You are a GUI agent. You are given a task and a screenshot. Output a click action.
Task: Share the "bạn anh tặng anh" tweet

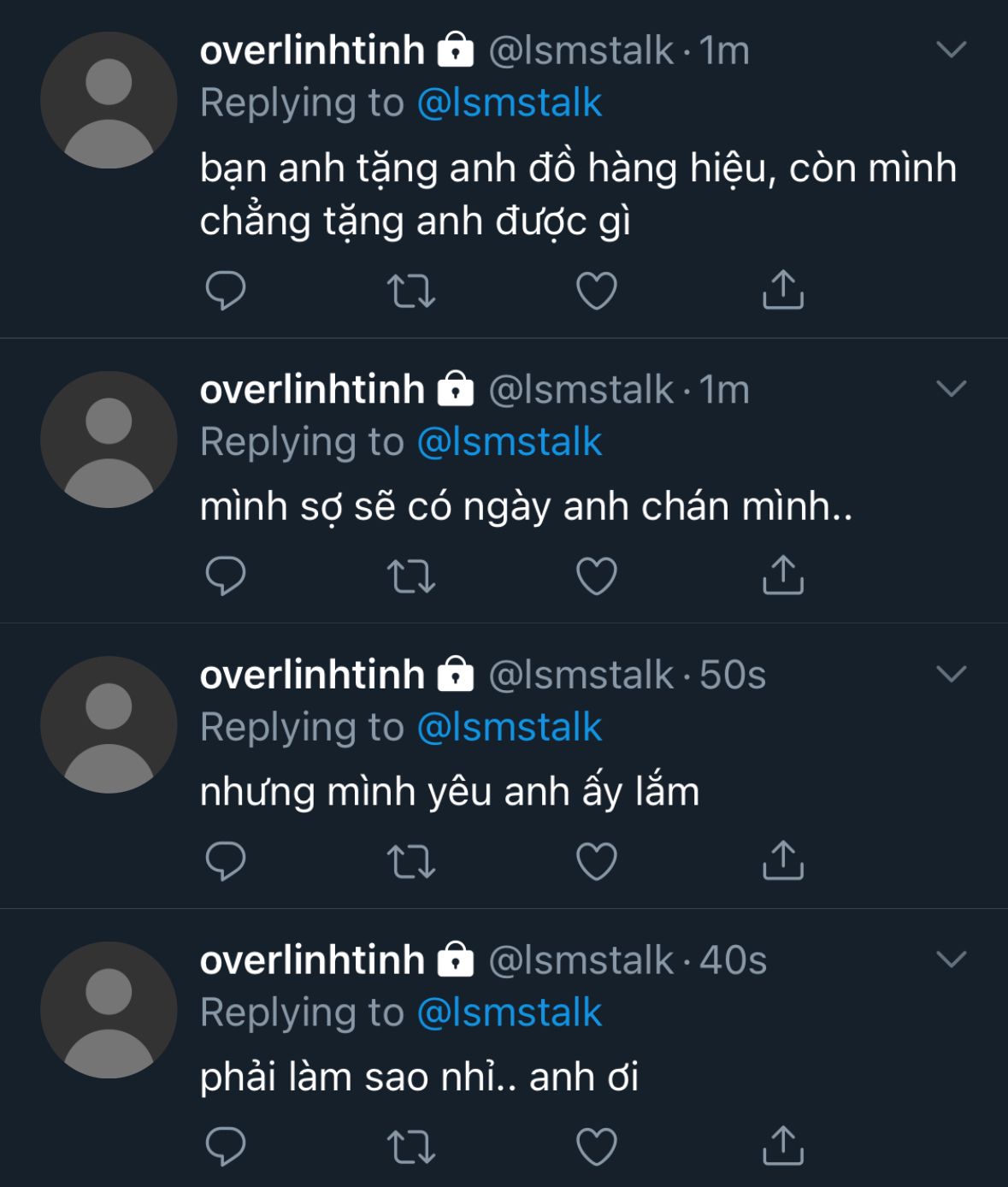[782, 290]
